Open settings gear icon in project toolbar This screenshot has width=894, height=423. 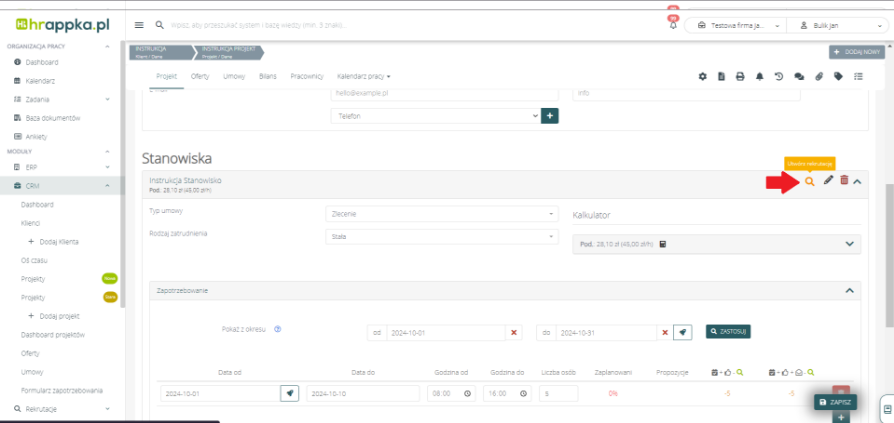702,76
